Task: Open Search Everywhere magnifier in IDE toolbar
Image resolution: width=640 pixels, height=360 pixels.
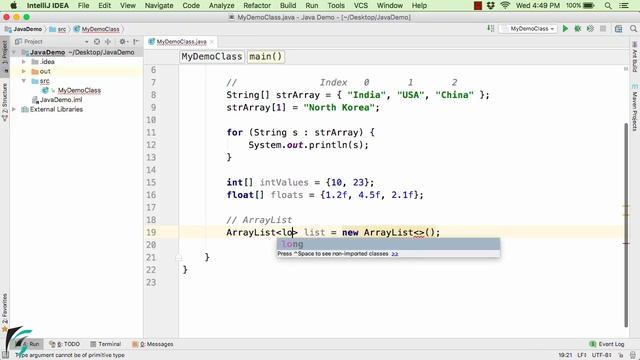Action: (633, 29)
